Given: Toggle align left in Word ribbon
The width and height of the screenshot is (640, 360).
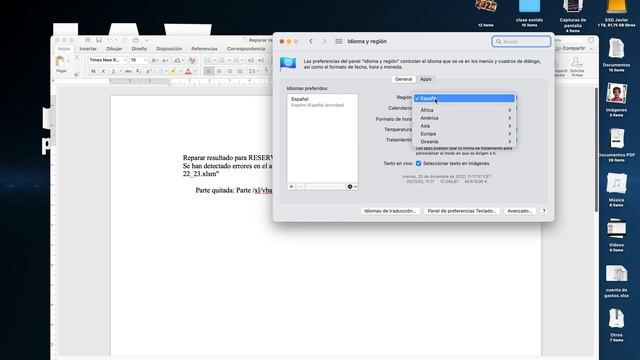Looking at the screenshot, I should (209, 71).
